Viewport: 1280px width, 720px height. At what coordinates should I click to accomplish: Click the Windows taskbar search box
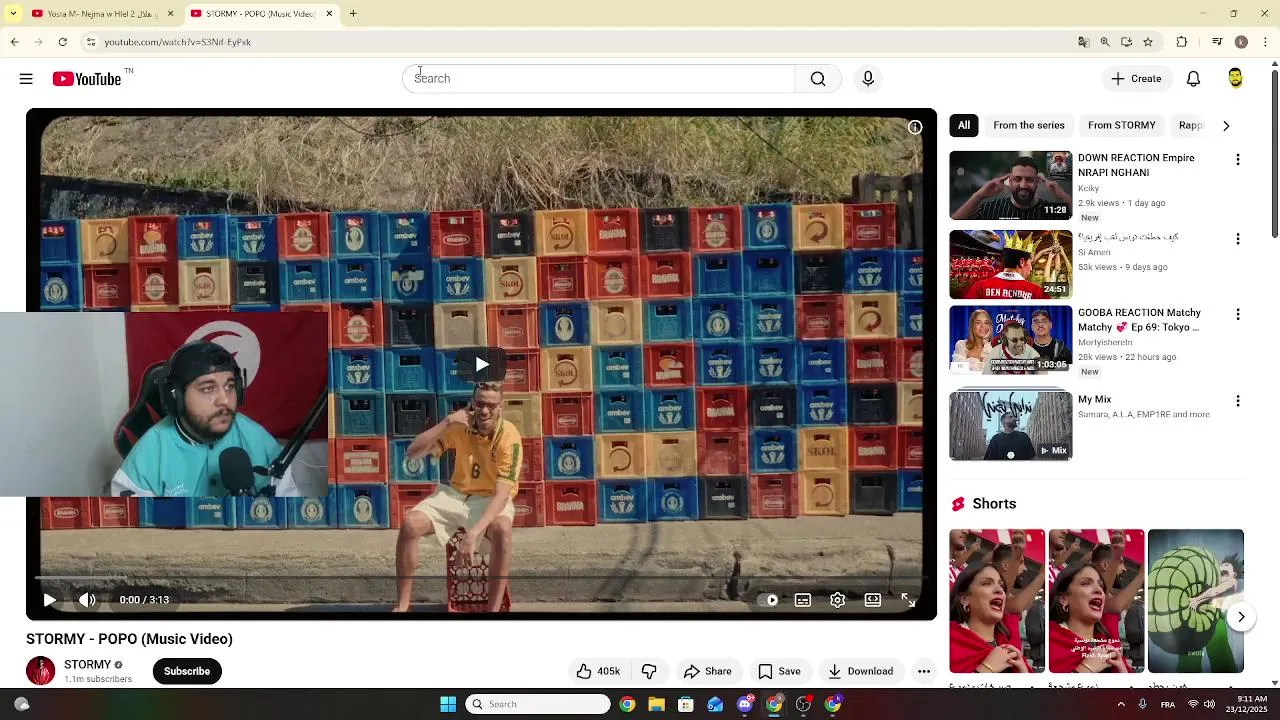[538, 704]
